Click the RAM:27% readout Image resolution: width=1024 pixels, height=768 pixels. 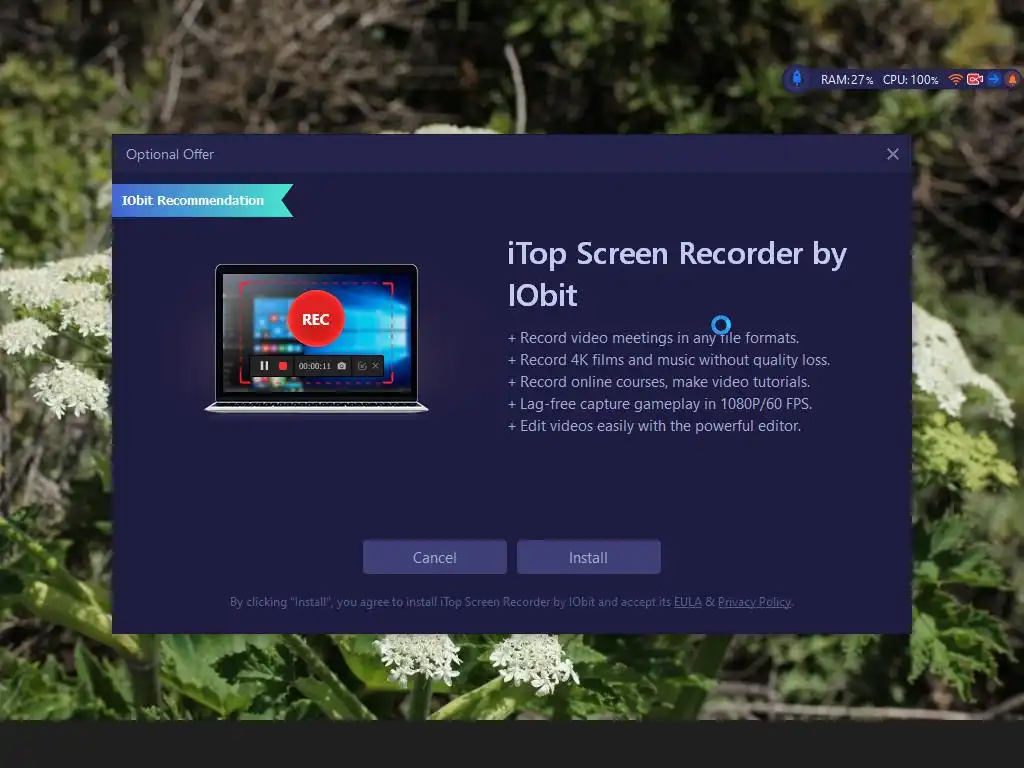846,80
